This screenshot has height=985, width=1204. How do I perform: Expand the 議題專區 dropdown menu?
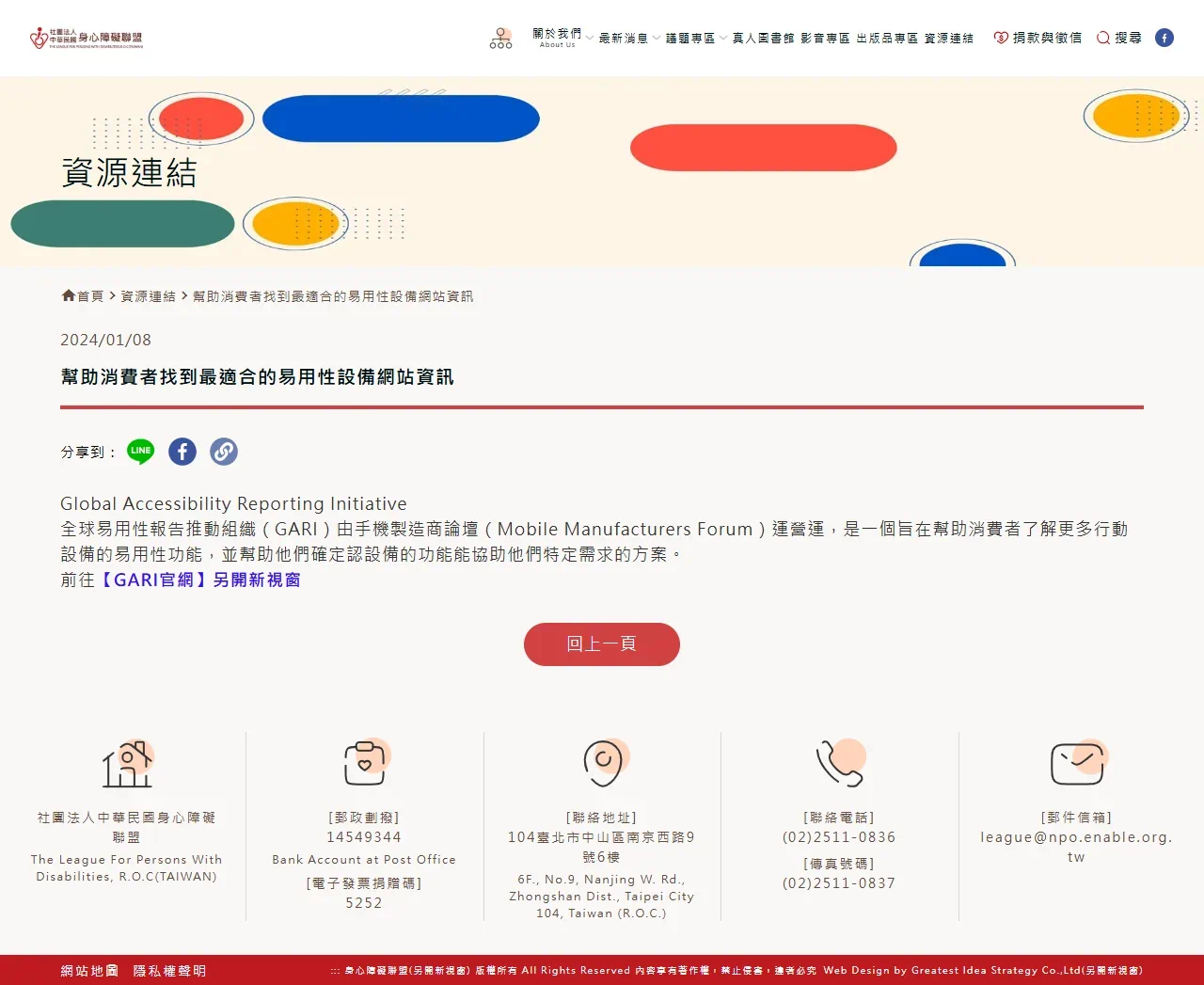tap(692, 38)
